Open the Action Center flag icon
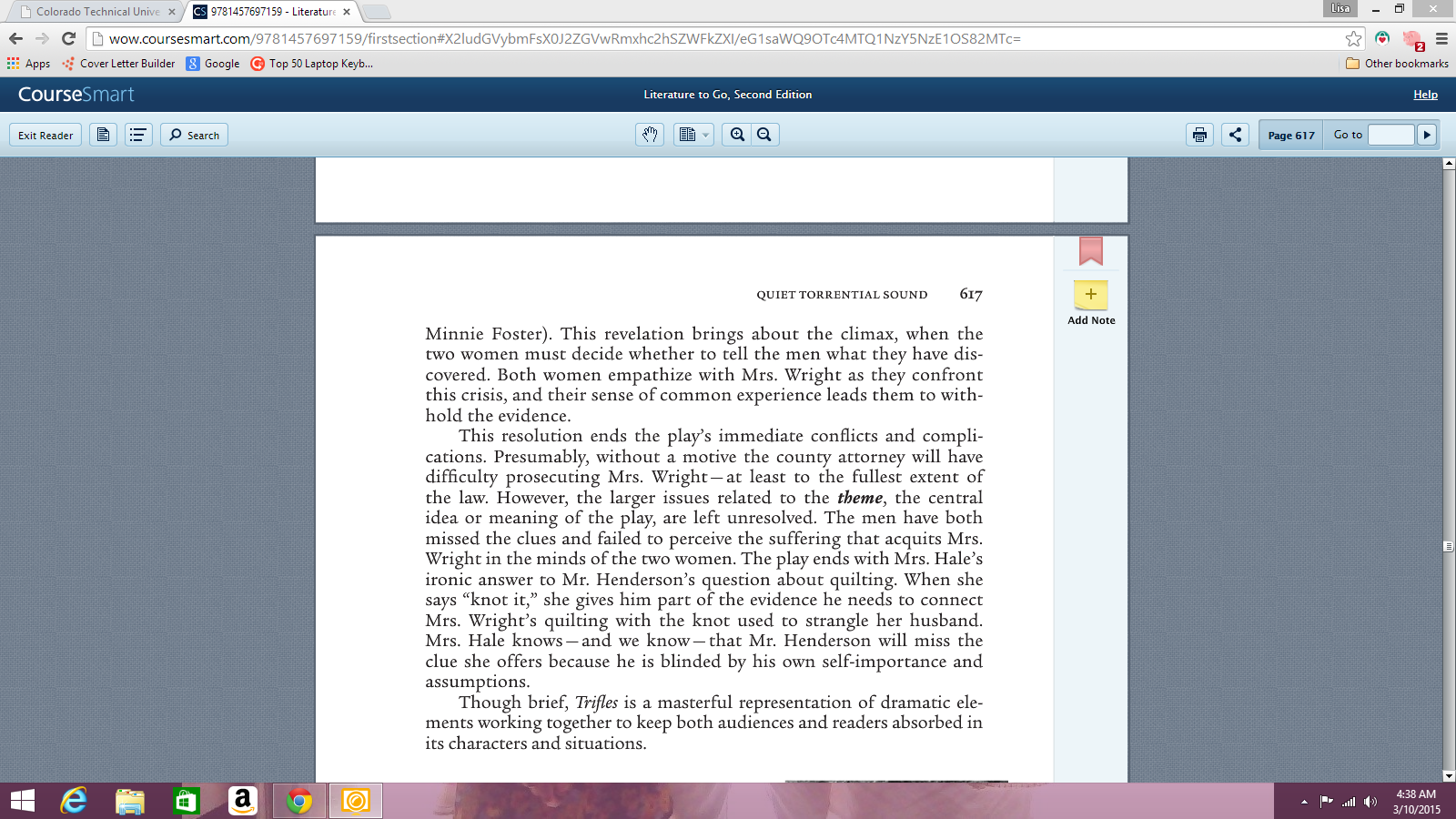 1326,802
